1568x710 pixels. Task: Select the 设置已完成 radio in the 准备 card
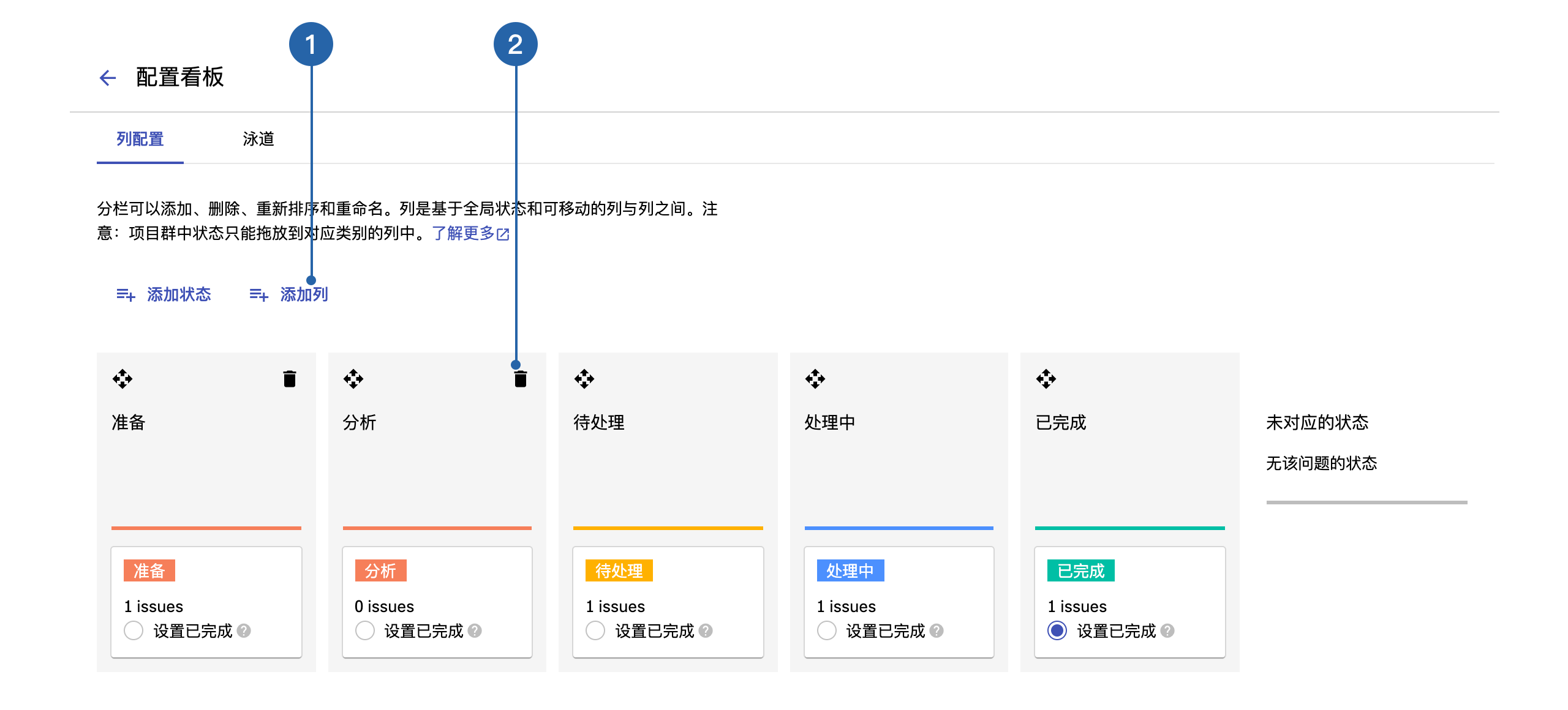pos(134,630)
